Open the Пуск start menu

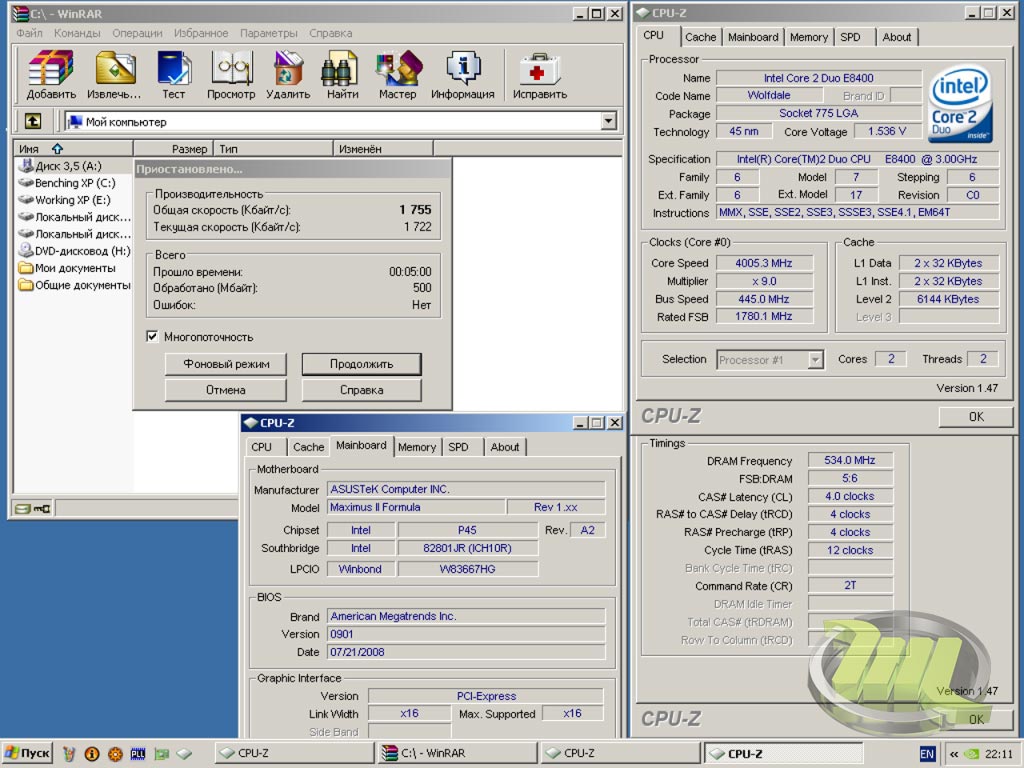tap(27, 753)
